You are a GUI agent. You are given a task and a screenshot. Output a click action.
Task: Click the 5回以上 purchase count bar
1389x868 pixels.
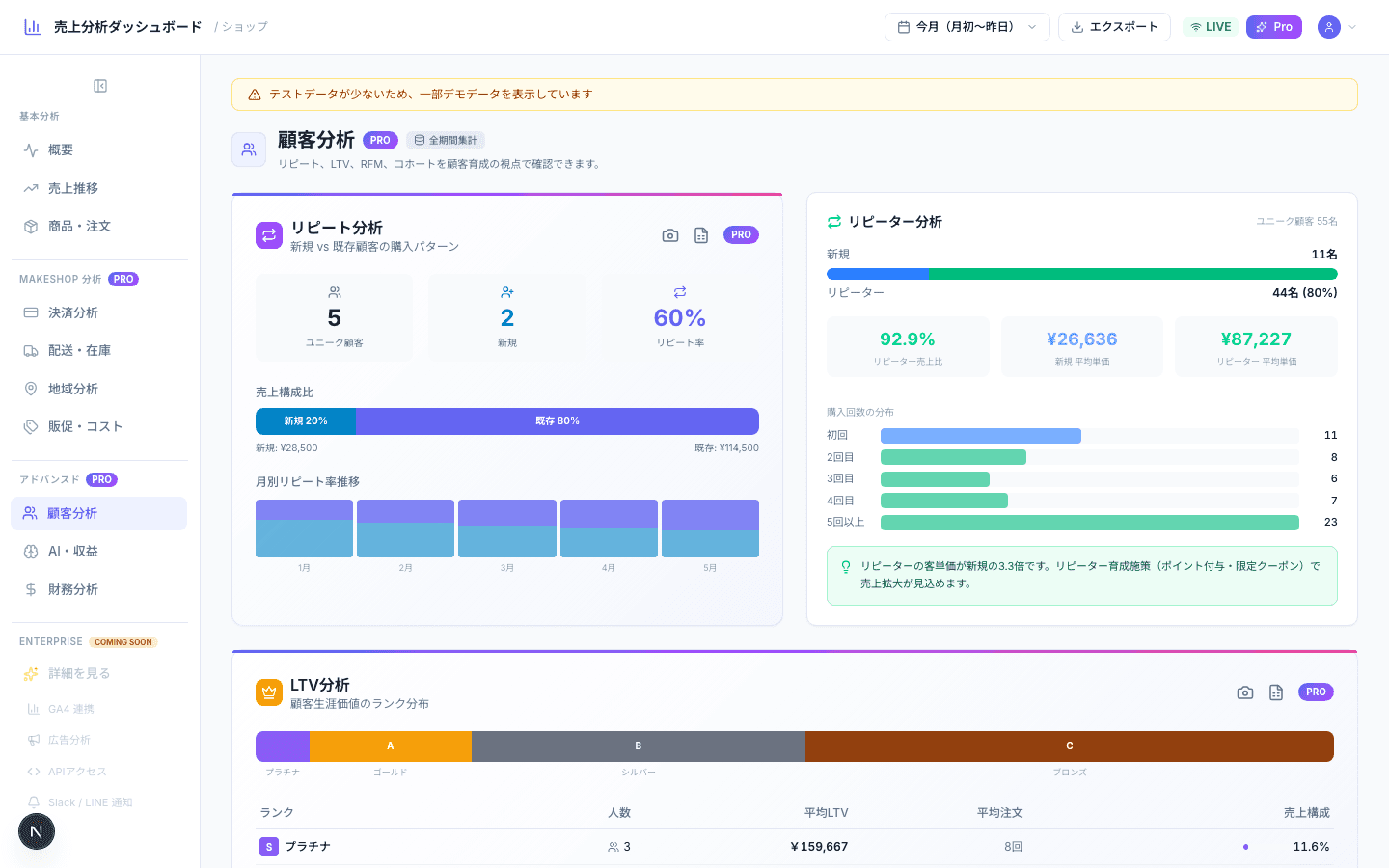1090,523
